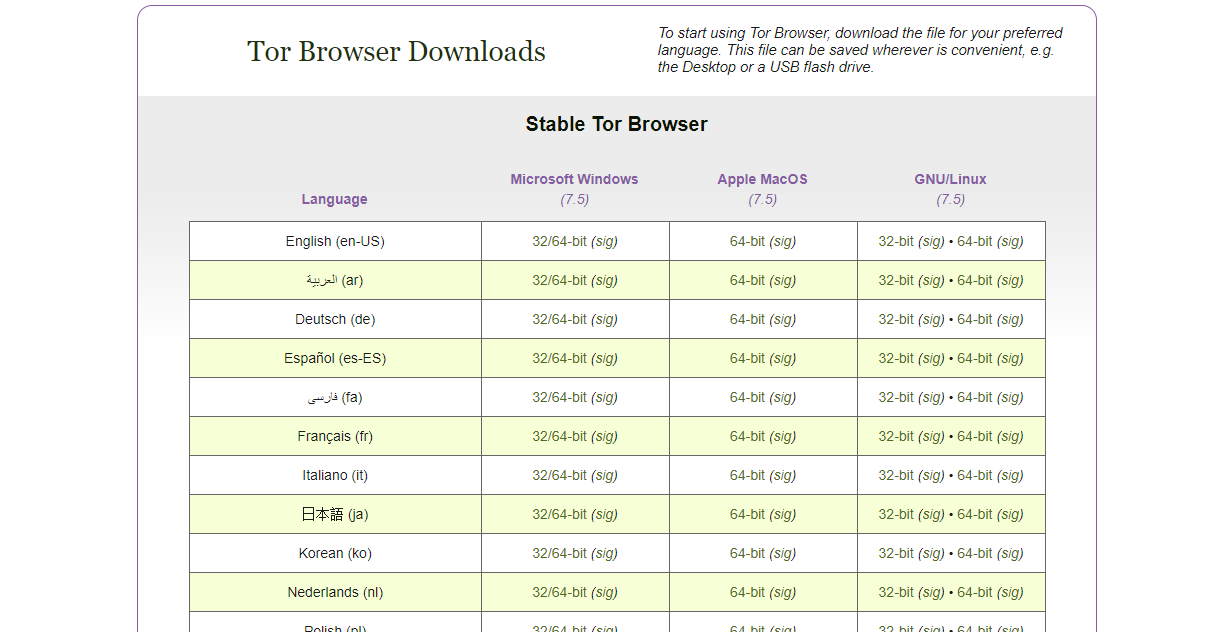Download Linux 32-bit for Farsi (fa)

click(896, 397)
